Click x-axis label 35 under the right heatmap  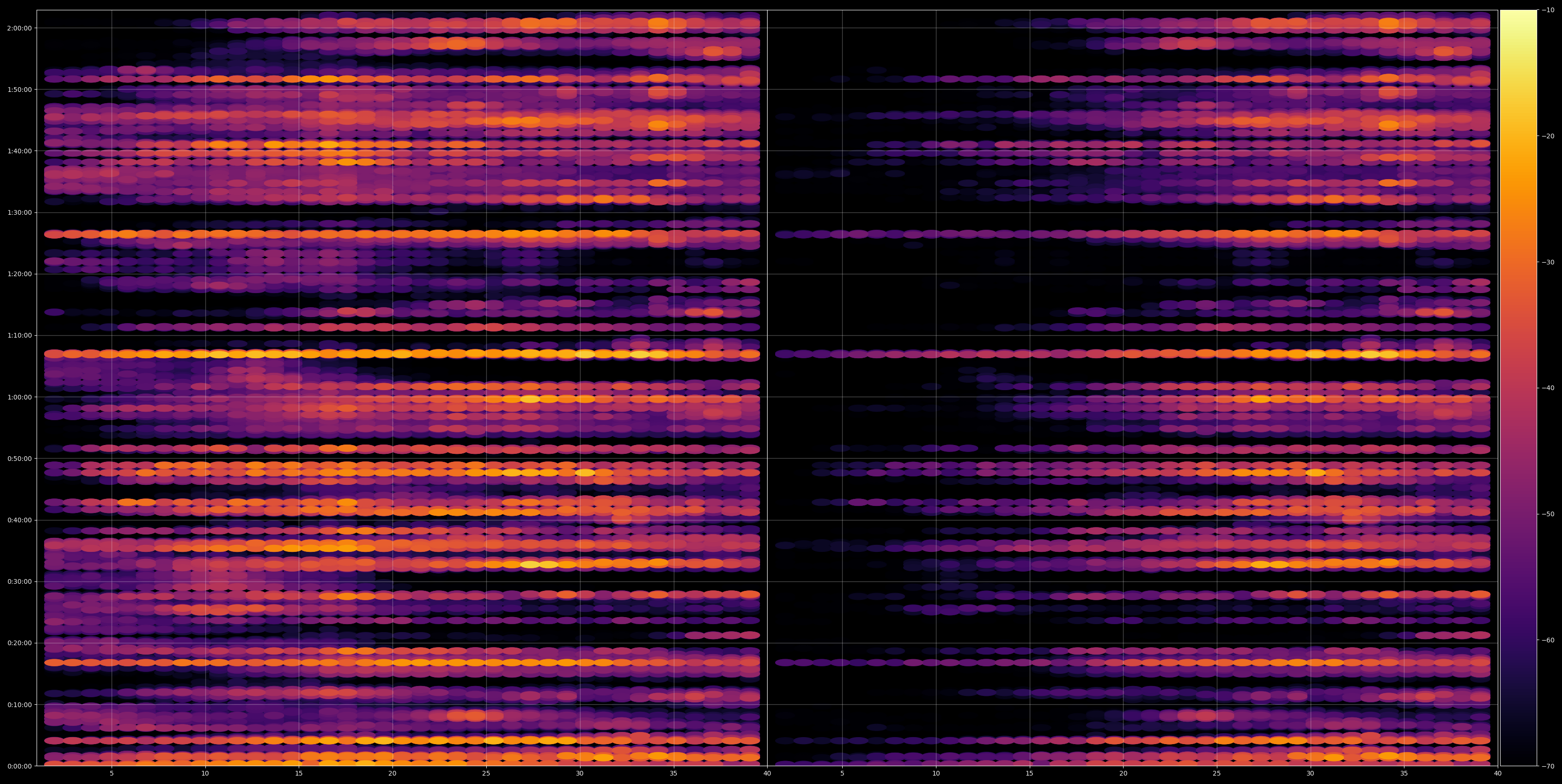pos(1404,774)
